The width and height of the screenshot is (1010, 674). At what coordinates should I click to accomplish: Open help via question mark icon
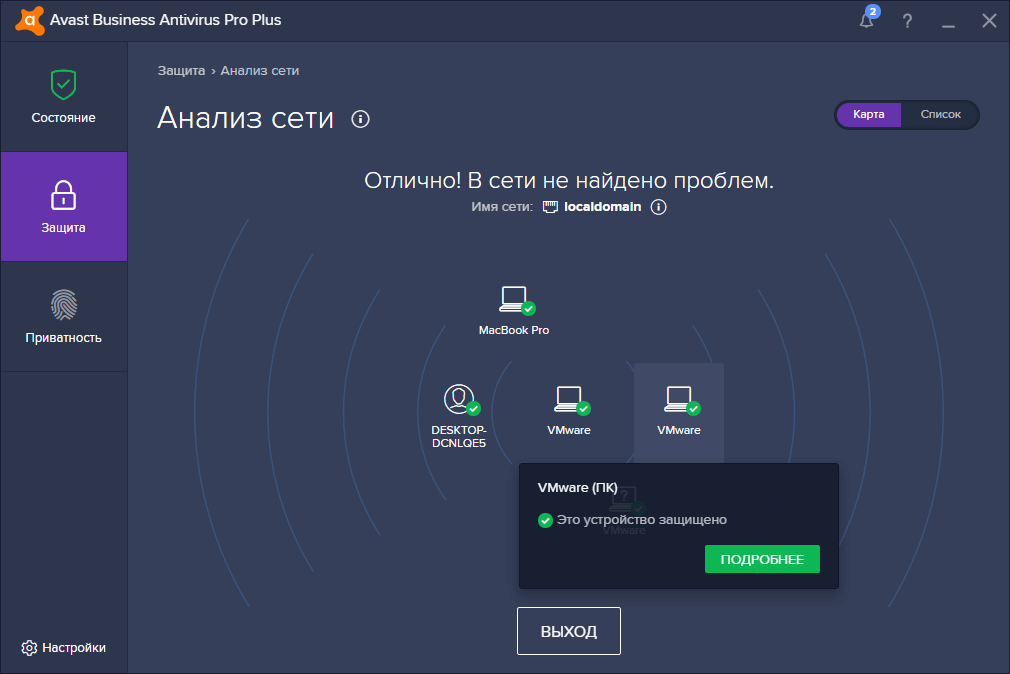pyautogui.click(x=907, y=21)
